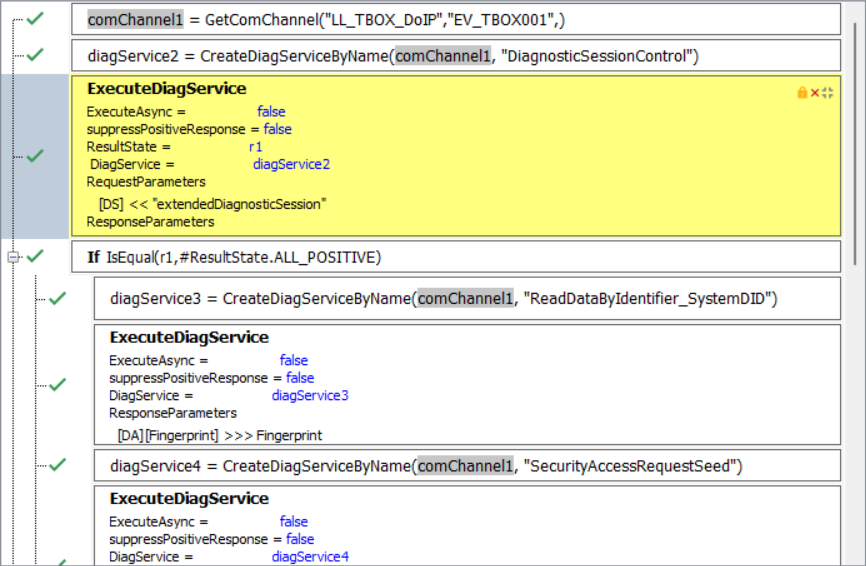Toggle ExecuteAsync false value in yellow block

271,112
